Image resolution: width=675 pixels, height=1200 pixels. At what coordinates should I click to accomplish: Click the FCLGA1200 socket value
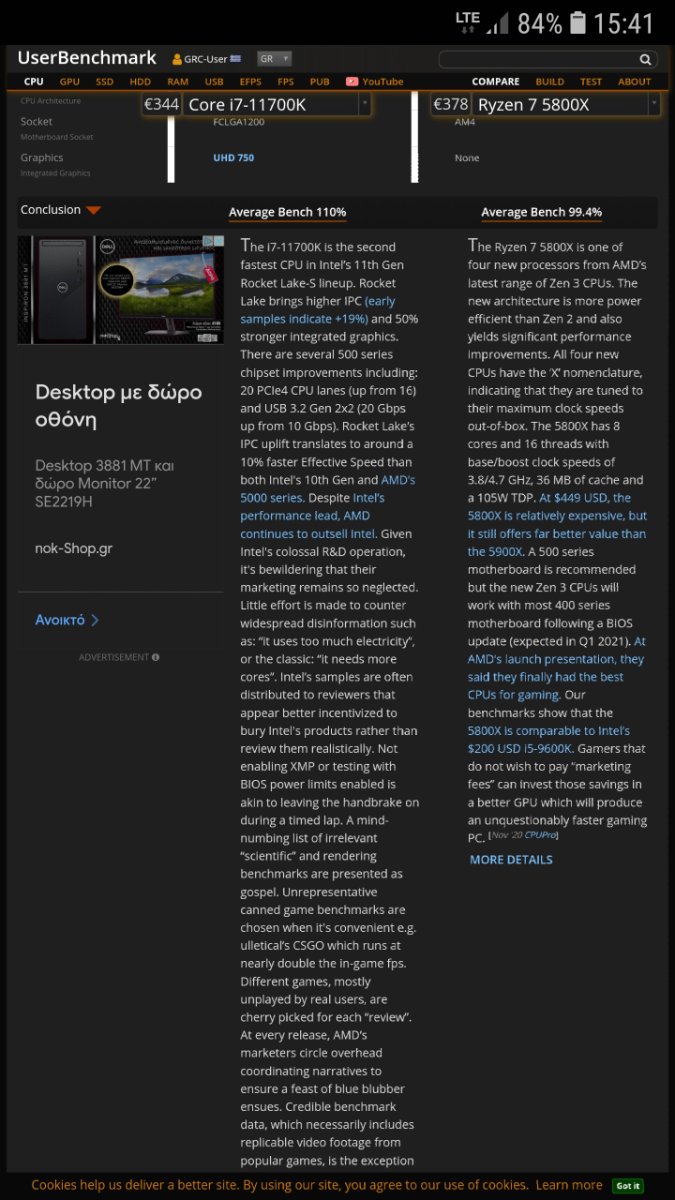click(x=239, y=122)
